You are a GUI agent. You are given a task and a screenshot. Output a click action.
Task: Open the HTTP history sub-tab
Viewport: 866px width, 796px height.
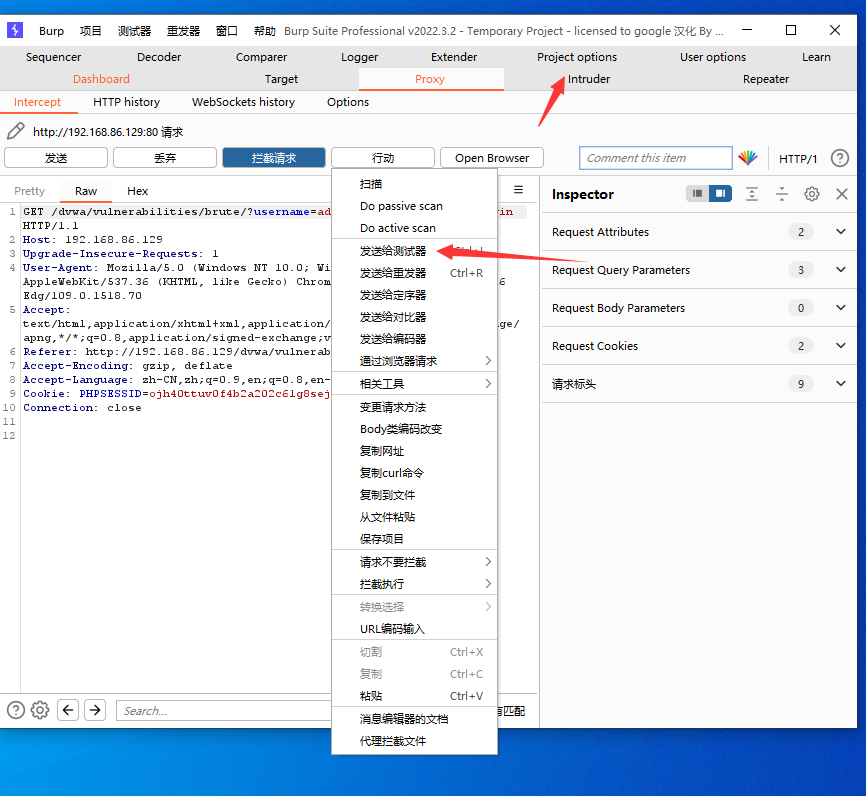point(126,102)
